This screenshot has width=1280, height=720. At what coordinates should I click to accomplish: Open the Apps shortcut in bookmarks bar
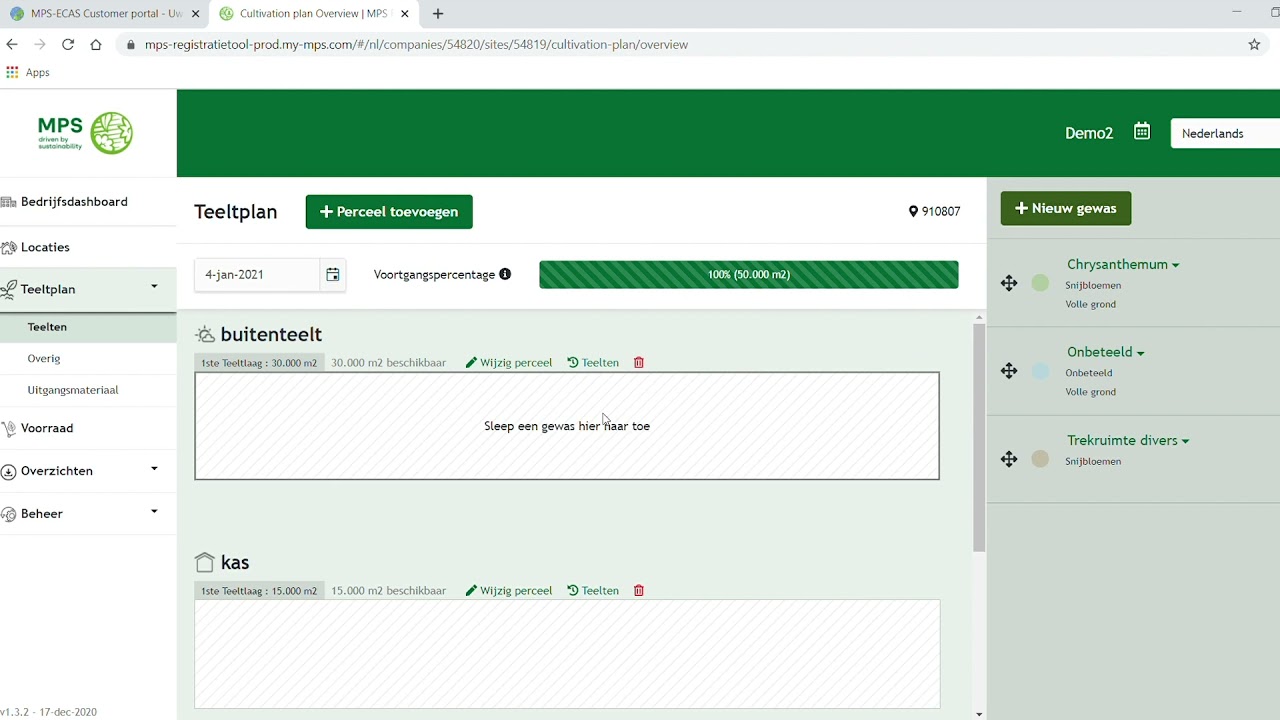point(28,72)
